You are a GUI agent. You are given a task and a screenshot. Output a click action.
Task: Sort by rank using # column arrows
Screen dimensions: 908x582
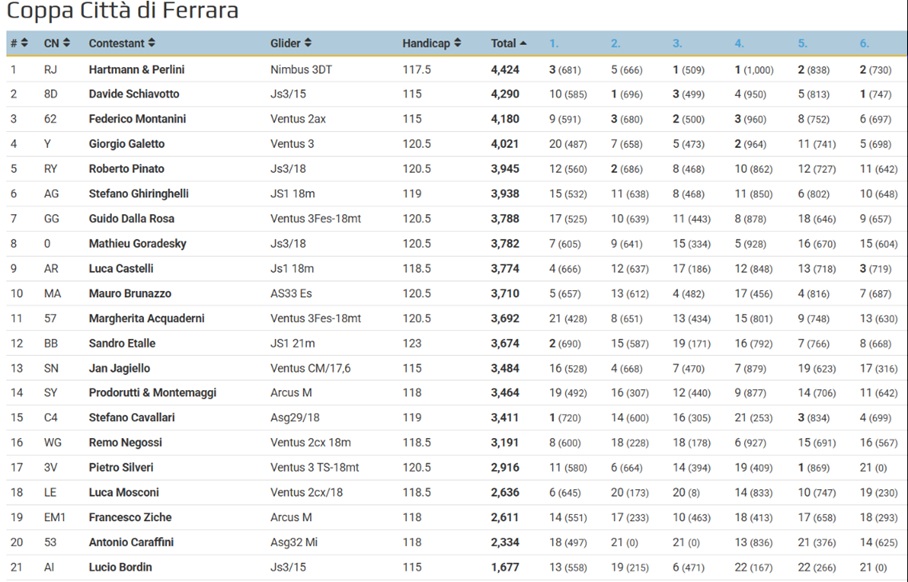click(24, 43)
